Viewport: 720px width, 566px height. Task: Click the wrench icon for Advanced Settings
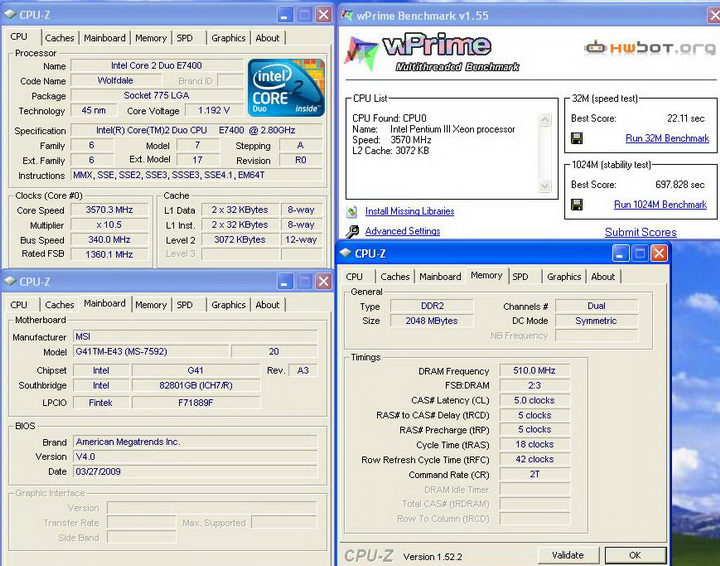352,231
